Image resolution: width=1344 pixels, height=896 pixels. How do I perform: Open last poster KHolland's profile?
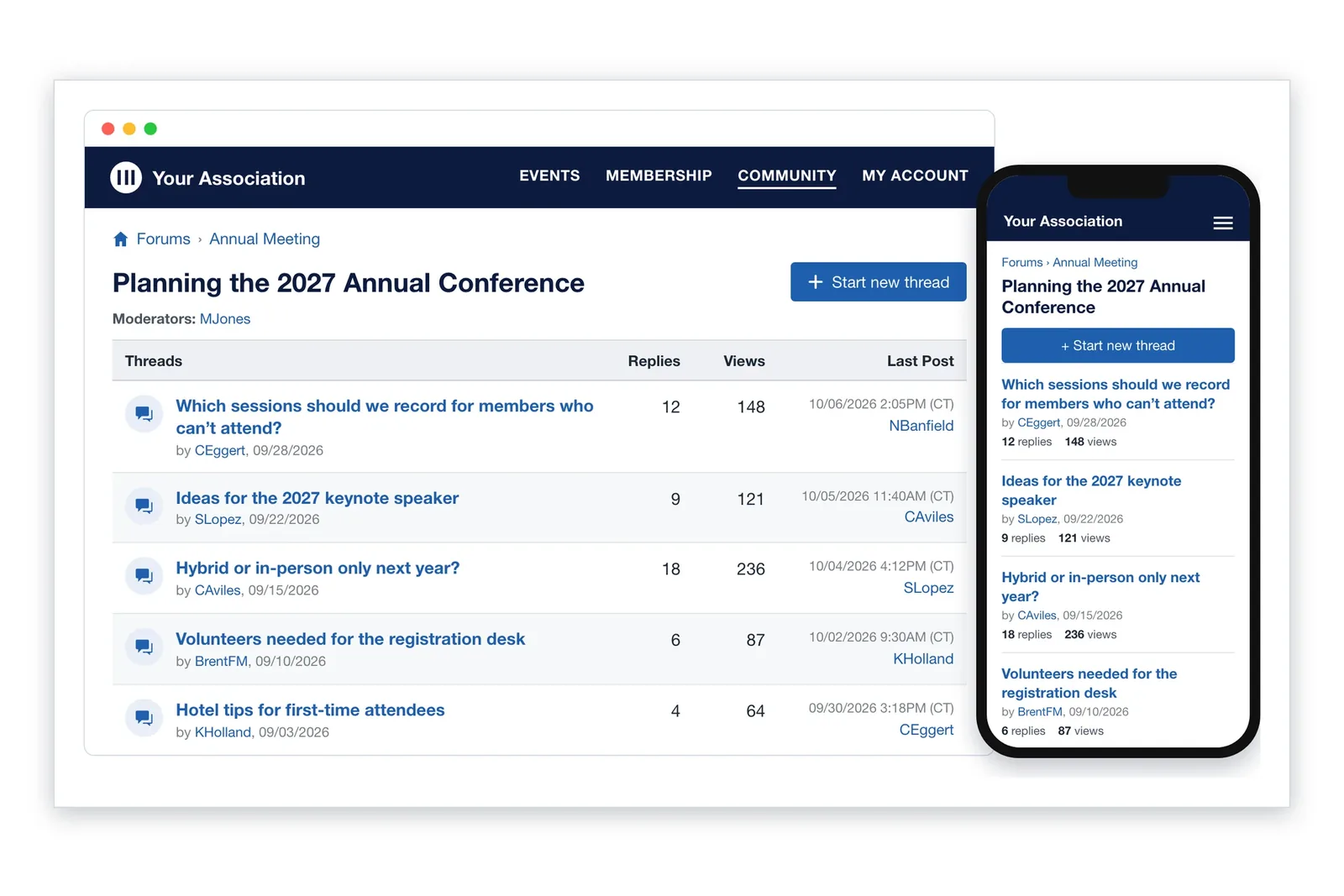[x=923, y=659]
